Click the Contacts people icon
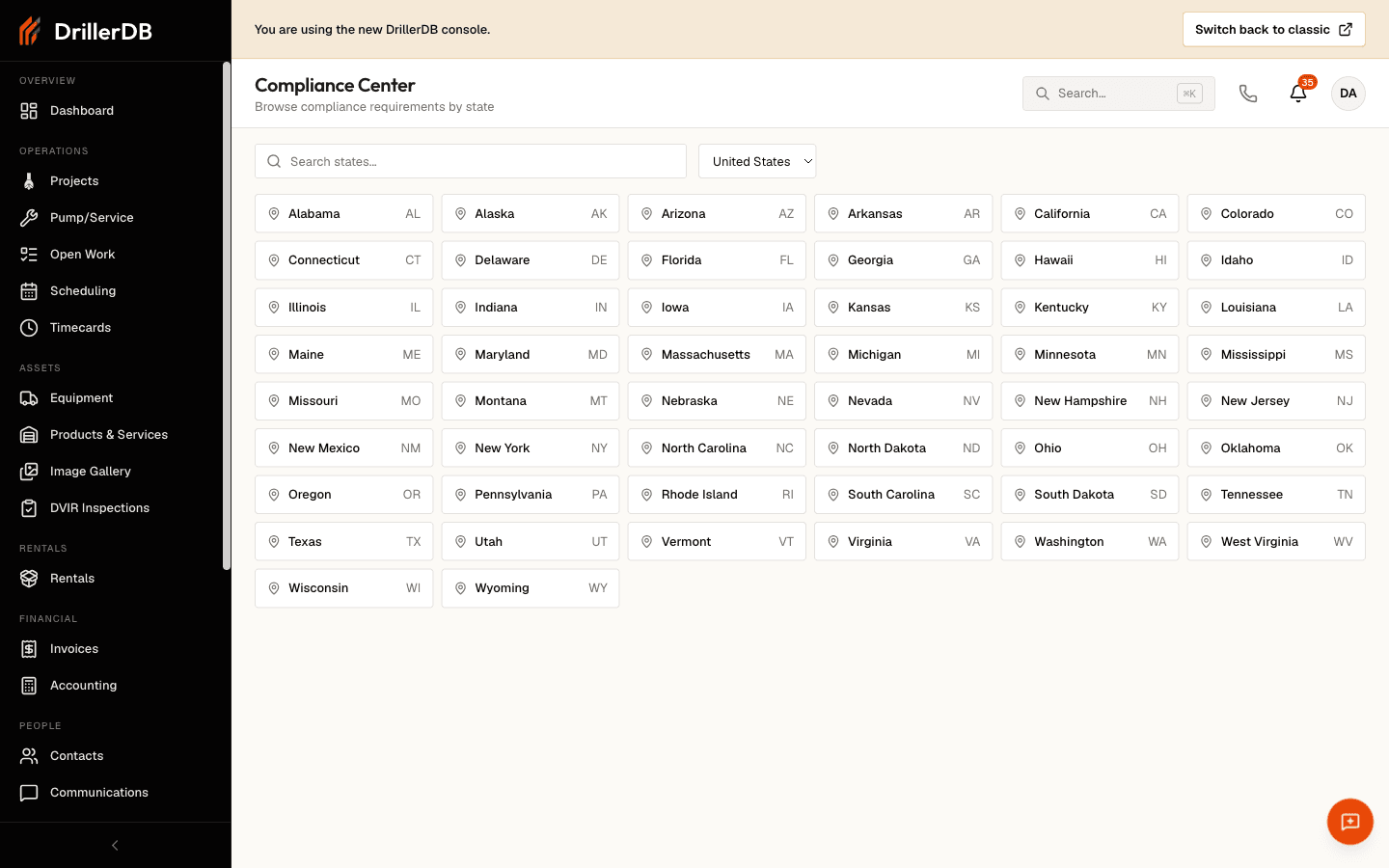Image resolution: width=1389 pixels, height=868 pixels. [29, 756]
